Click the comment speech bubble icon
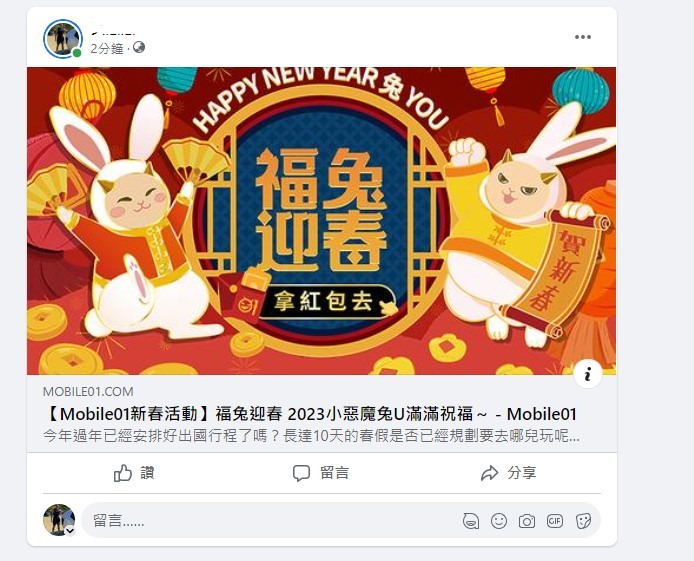Screen dimensions: 694x561 coord(301,473)
